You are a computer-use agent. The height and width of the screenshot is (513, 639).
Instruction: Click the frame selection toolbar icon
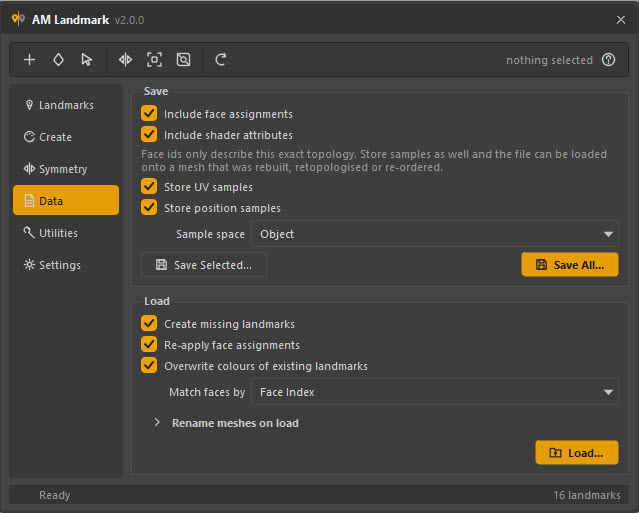[x=154, y=60]
